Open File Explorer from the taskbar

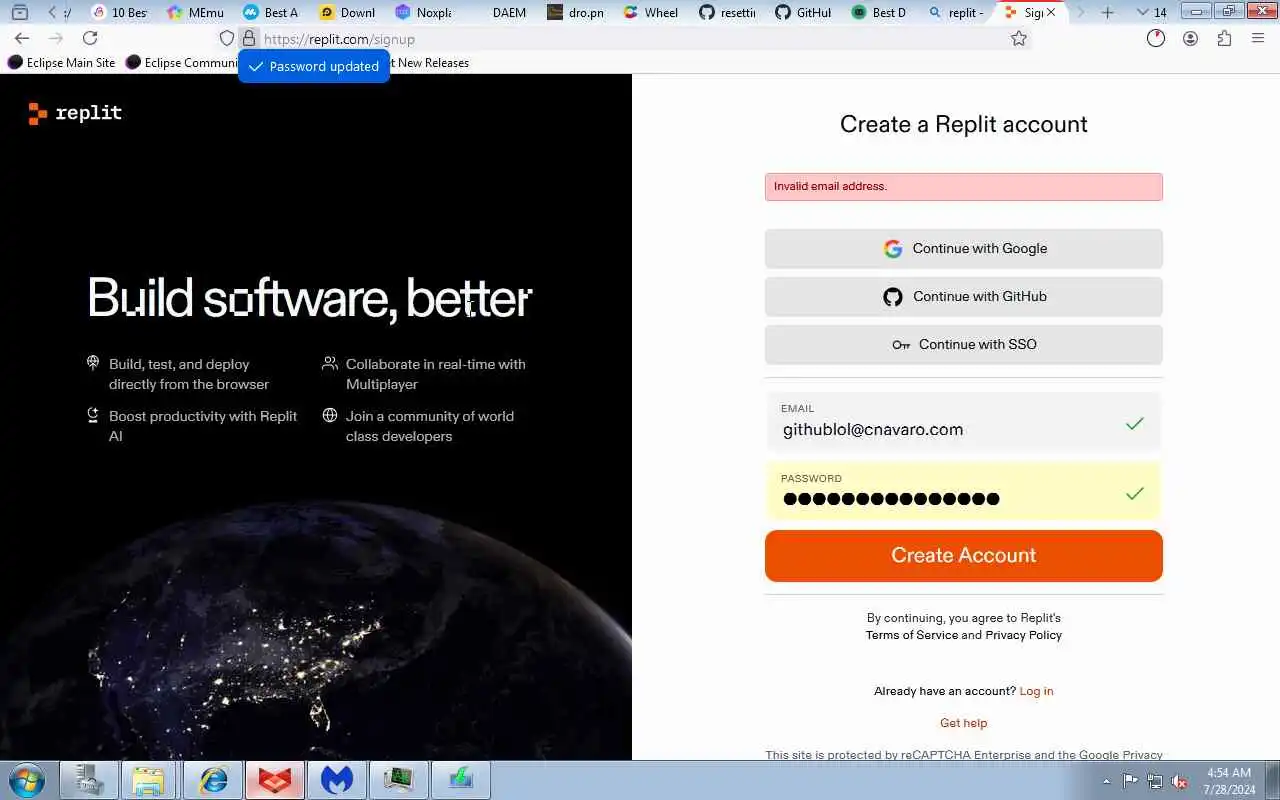[149, 780]
